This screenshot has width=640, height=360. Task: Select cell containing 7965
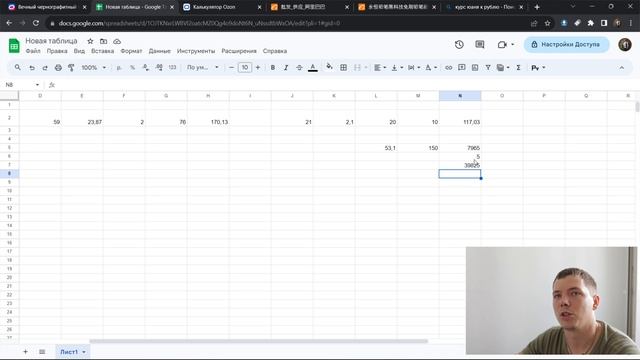pos(460,148)
